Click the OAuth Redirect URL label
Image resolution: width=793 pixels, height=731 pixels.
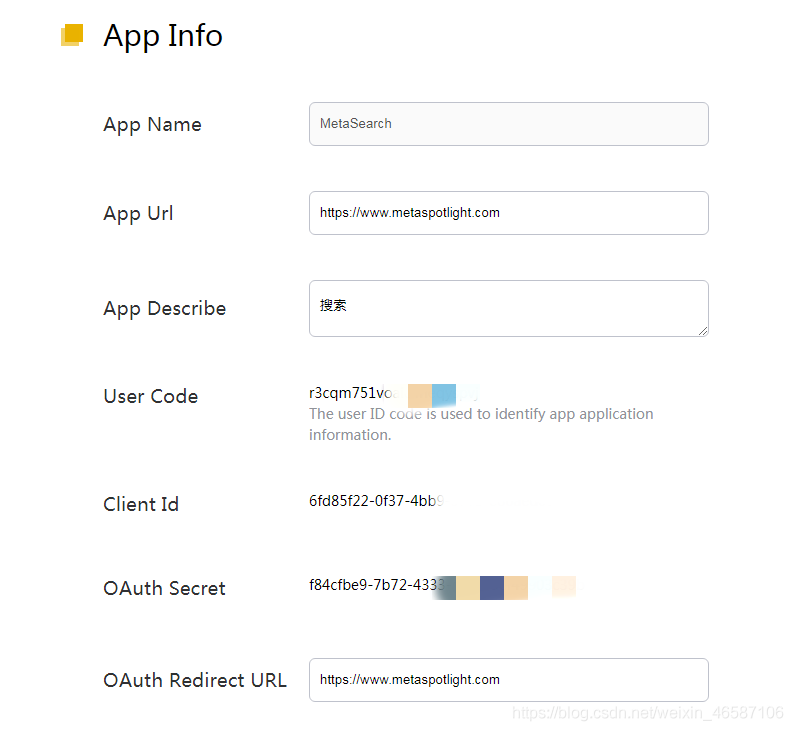tap(195, 680)
